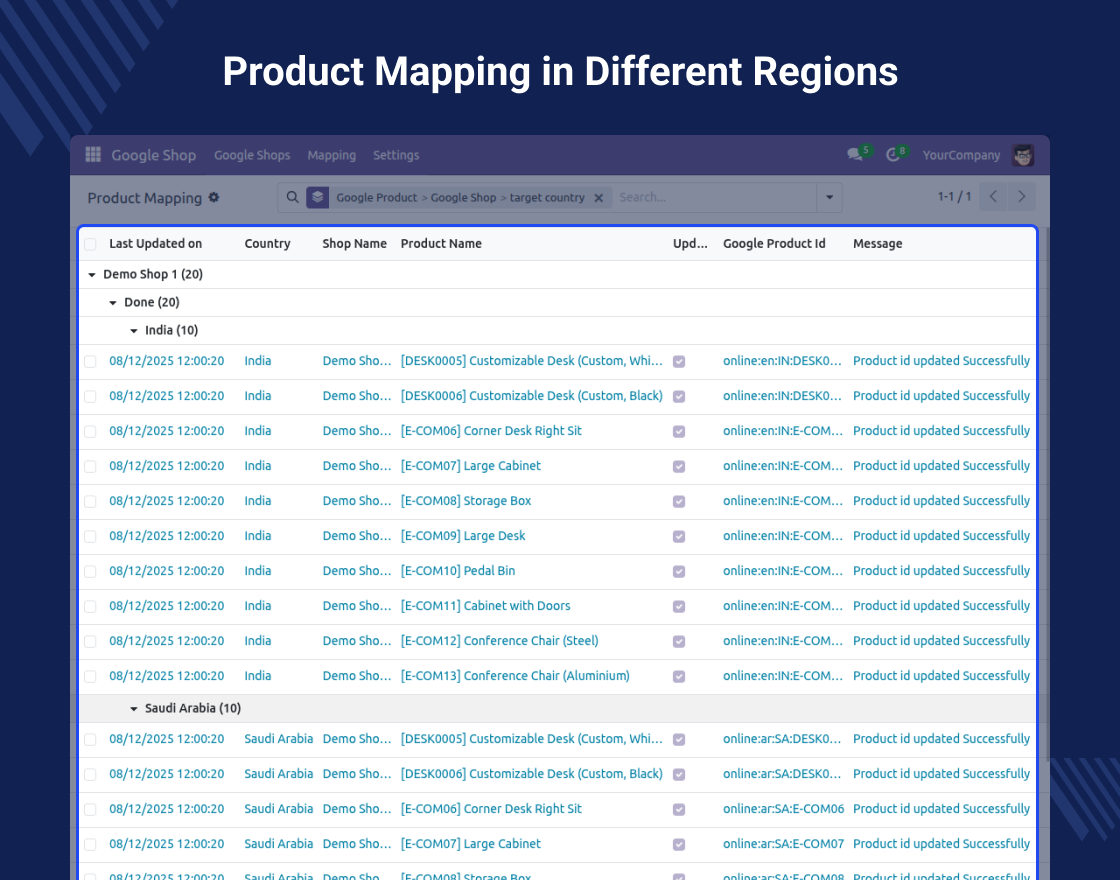The height and width of the screenshot is (880, 1120).
Task: Open India '[E-COM06] Corner Desk Right Sit' record
Action: click(491, 431)
